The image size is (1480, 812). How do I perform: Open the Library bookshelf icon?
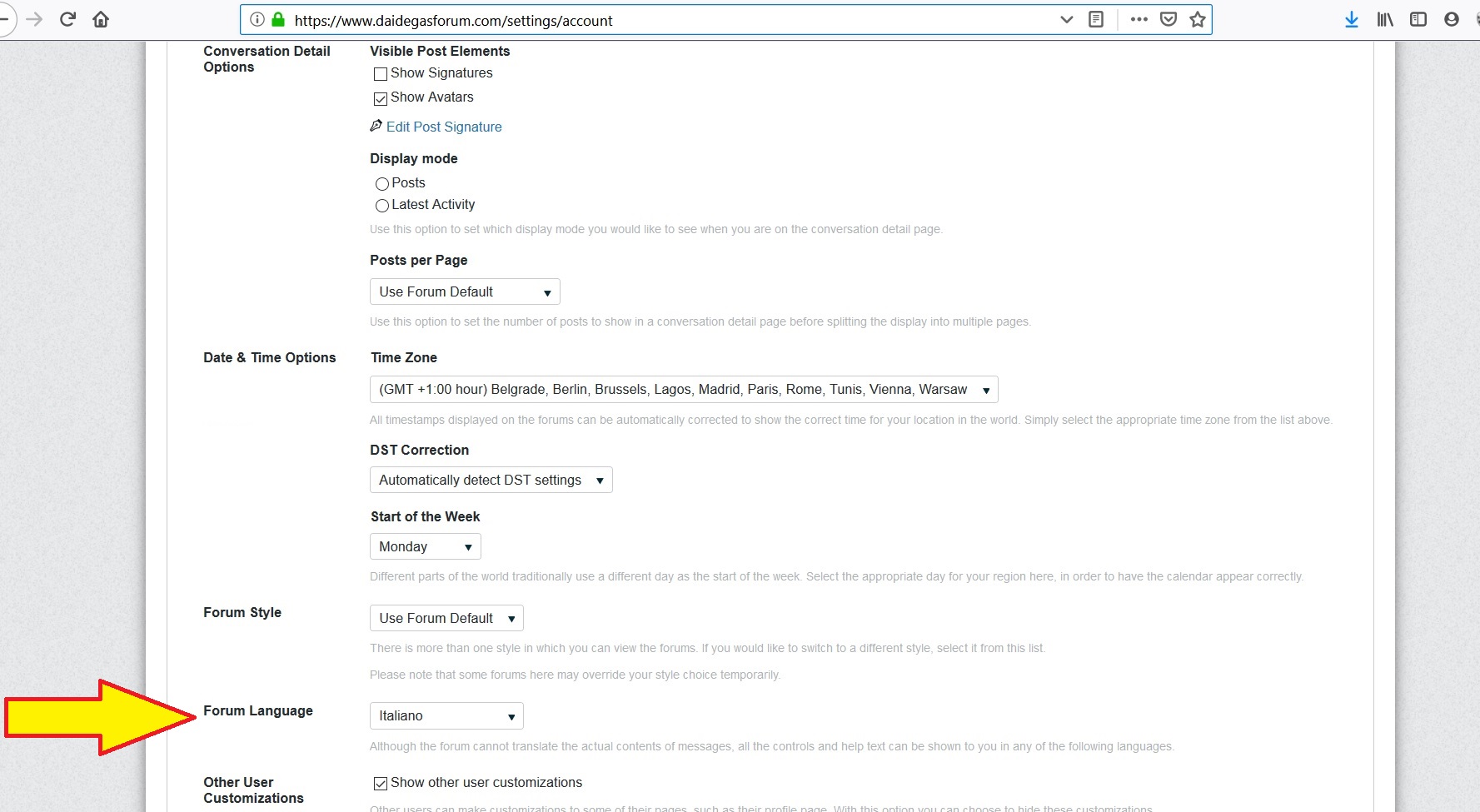click(1384, 19)
